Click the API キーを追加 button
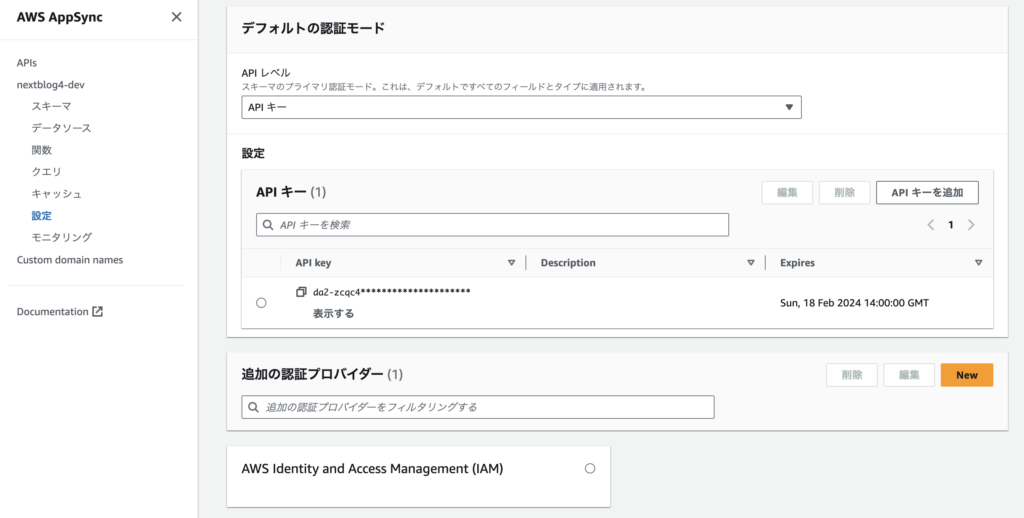The width and height of the screenshot is (1024, 518). (927, 193)
